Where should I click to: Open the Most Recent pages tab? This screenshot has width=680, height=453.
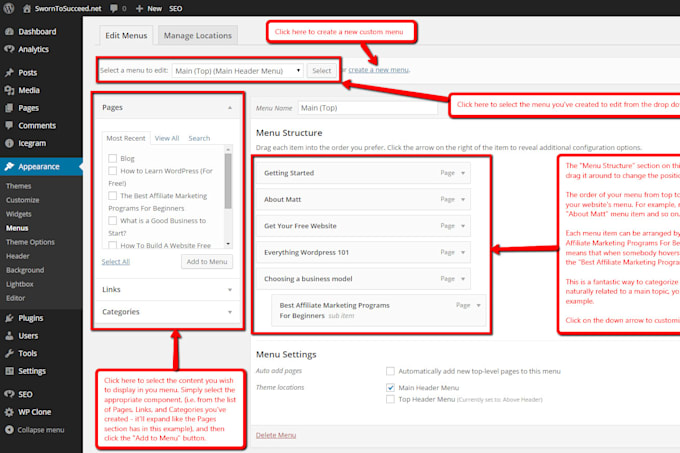click(x=126, y=138)
